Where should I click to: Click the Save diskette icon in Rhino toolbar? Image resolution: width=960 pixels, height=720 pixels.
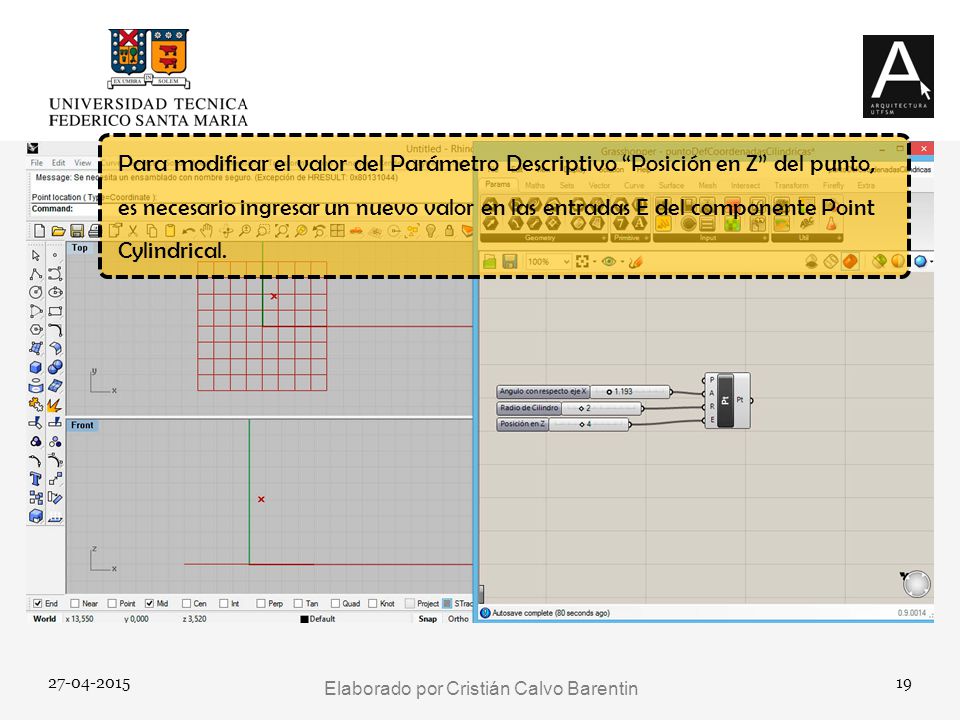pos(77,231)
